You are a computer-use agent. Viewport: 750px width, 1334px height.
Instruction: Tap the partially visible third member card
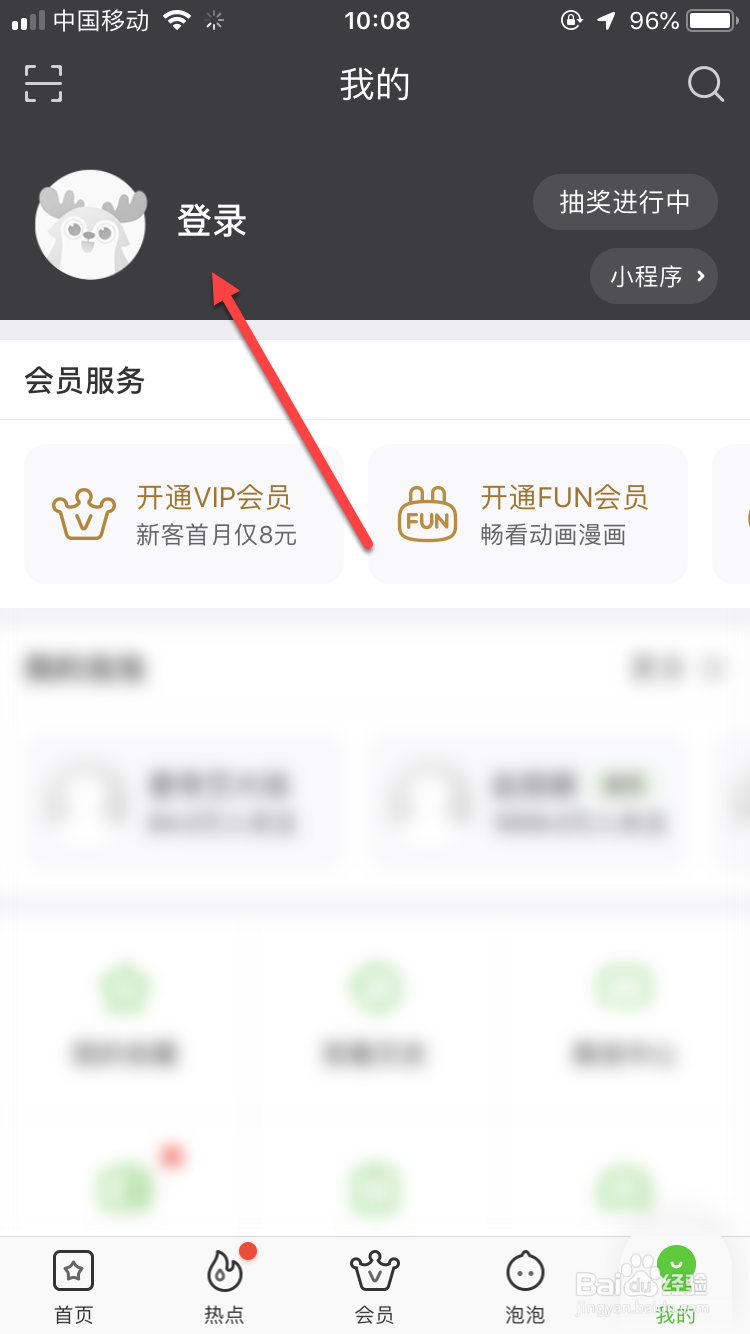coord(731,514)
